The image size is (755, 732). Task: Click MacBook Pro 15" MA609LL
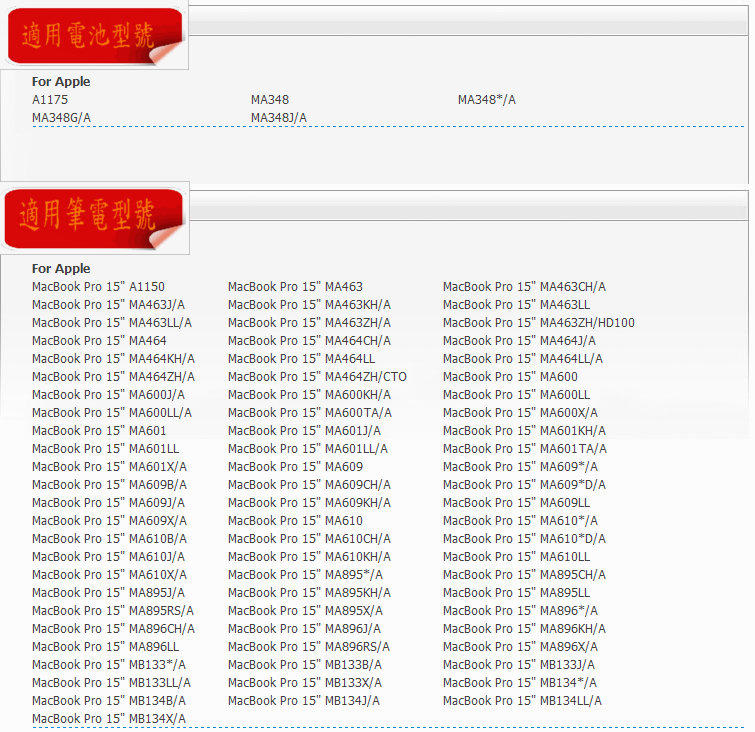point(517,502)
